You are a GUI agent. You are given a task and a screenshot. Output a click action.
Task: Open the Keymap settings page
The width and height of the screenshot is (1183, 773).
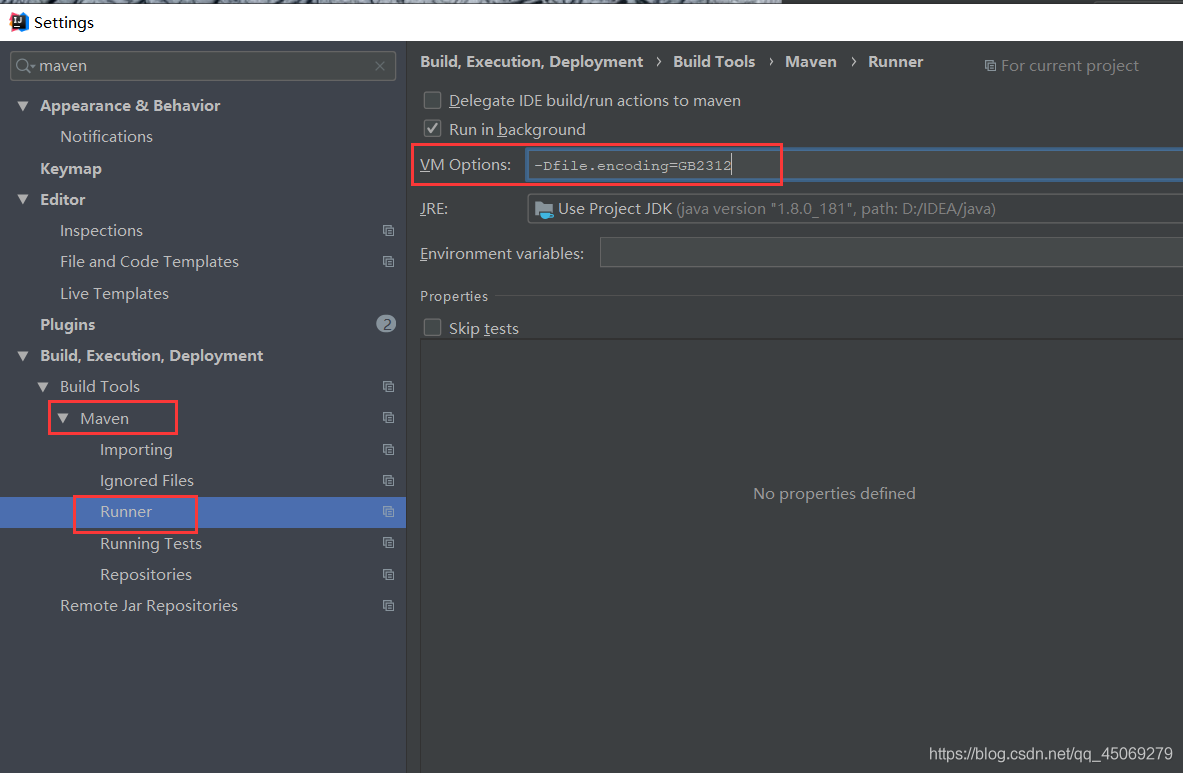(71, 169)
